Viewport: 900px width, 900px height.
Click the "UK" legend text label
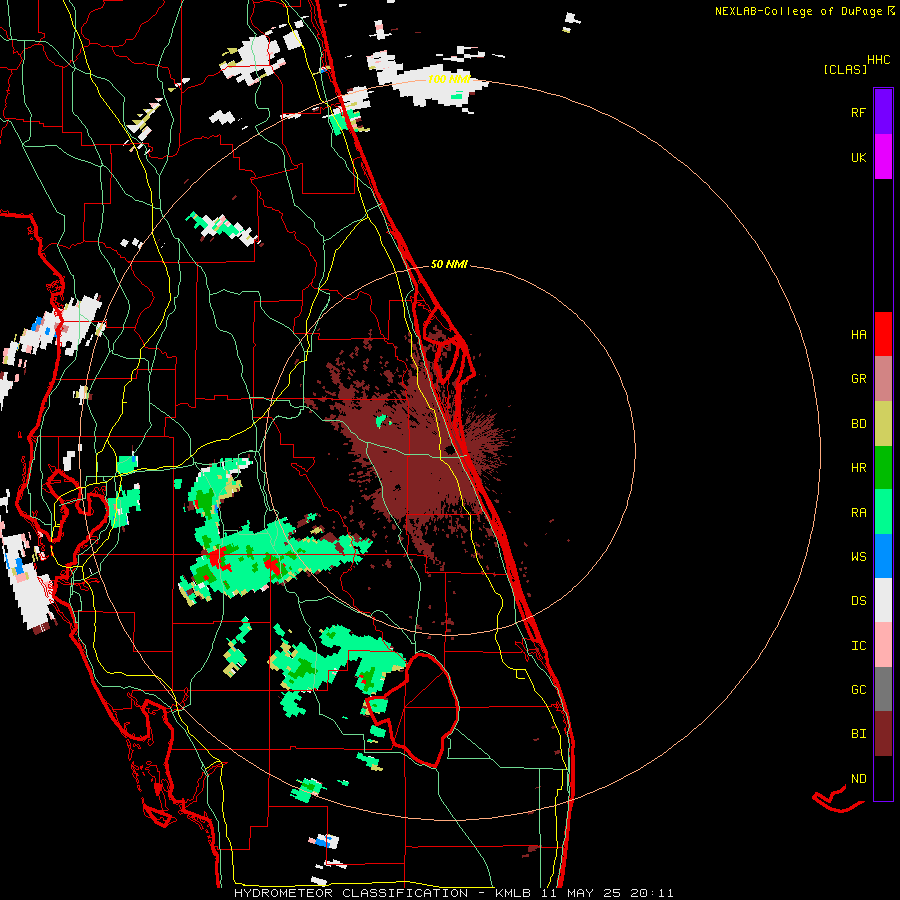(858, 158)
